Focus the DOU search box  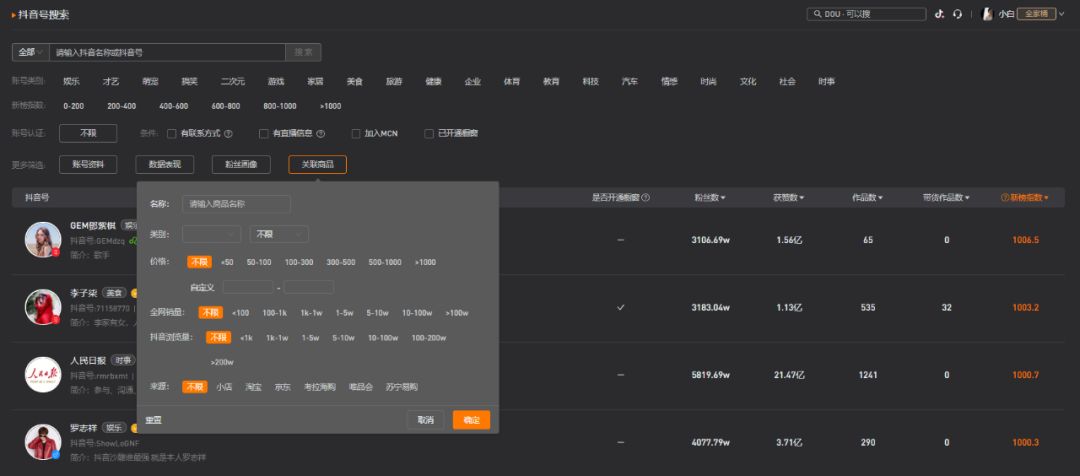[x=866, y=14]
